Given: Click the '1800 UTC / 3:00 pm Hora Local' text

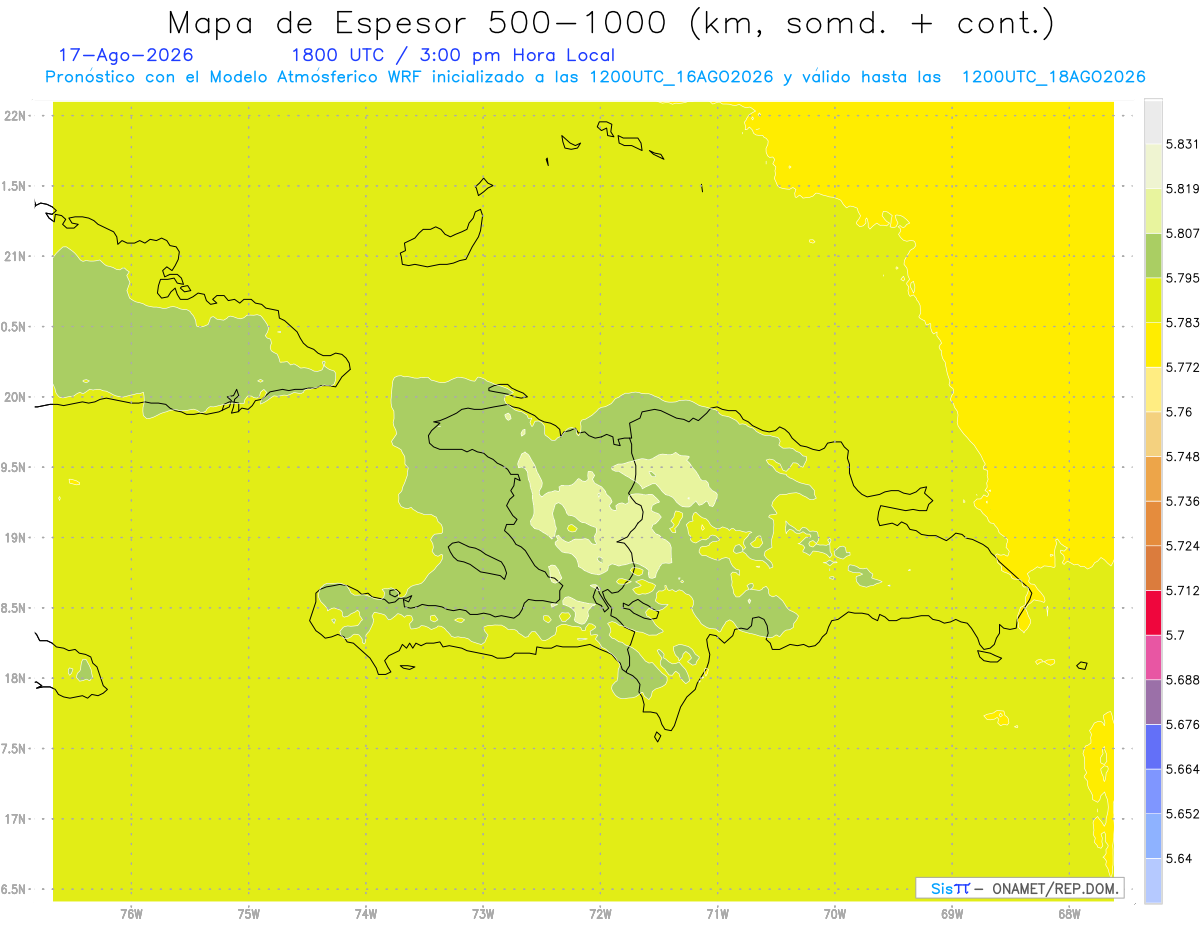Looking at the screenshot, I should click(x=453, y=56).
